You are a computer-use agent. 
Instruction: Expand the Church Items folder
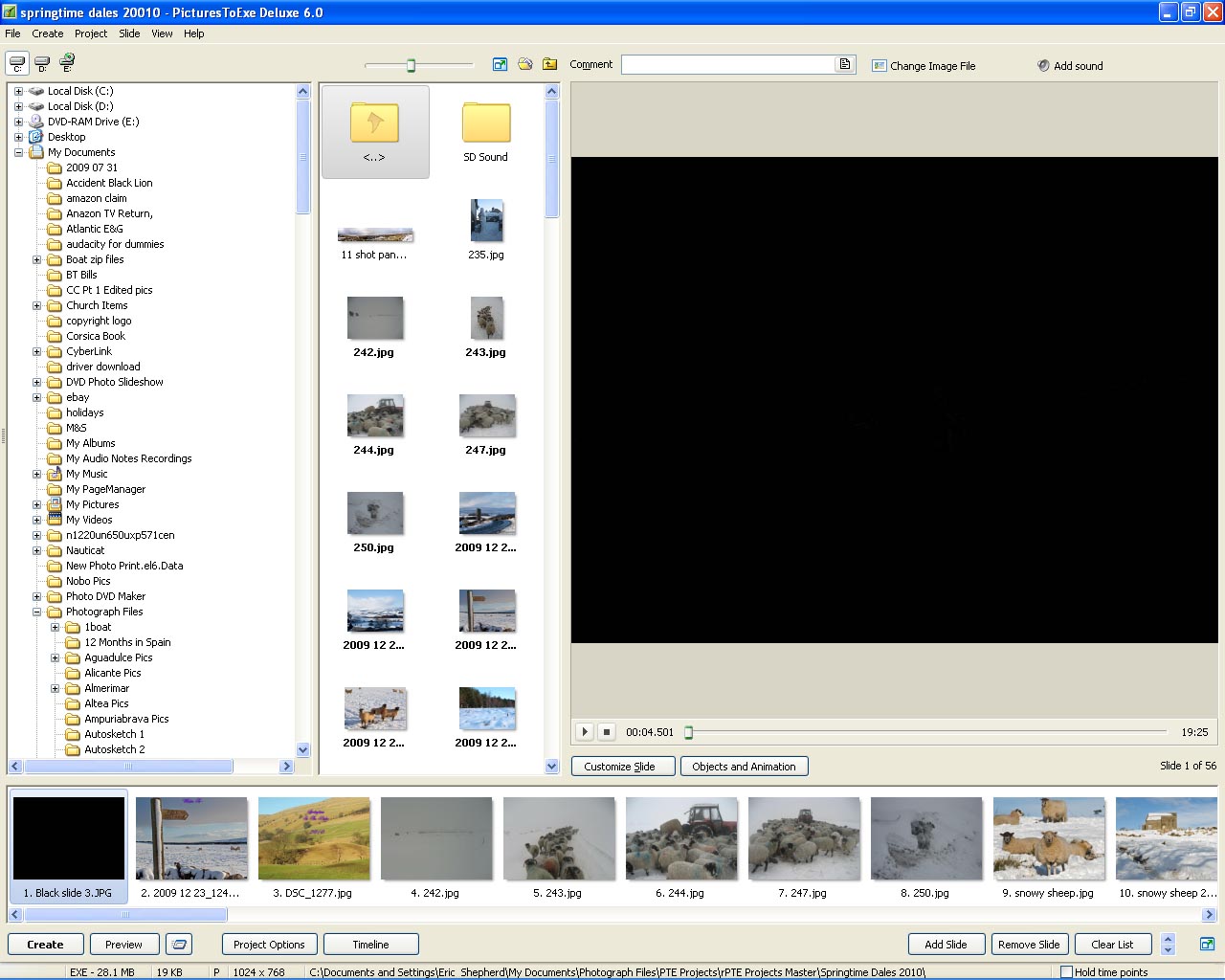[x=37, y=305]
